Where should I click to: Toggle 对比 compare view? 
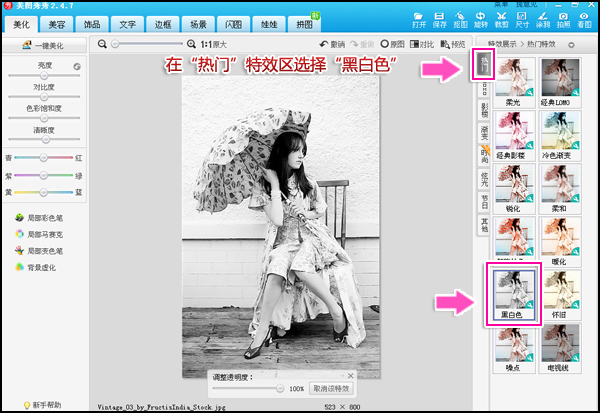(x=422, y=44)
